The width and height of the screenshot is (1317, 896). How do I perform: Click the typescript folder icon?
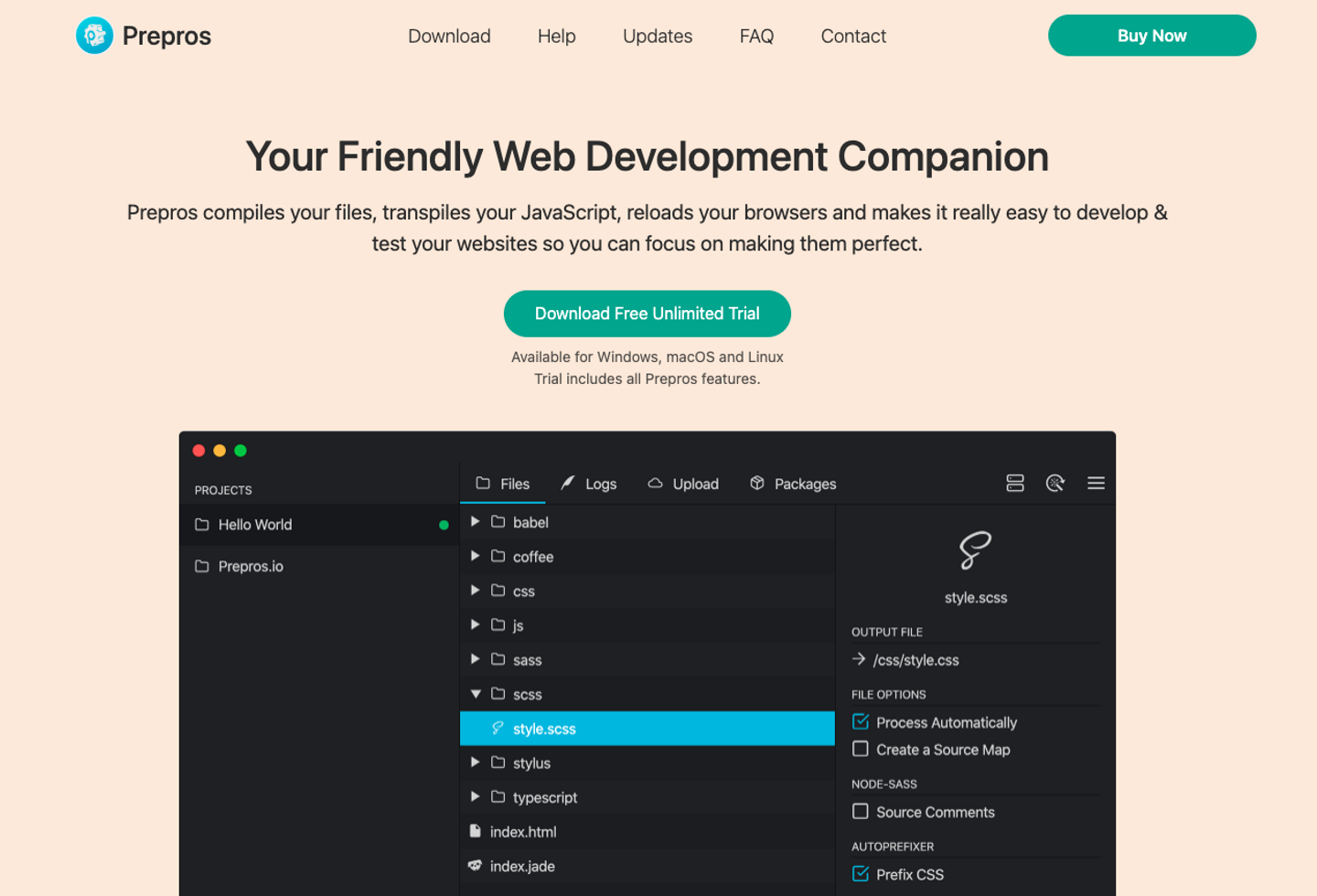[498, 797]
